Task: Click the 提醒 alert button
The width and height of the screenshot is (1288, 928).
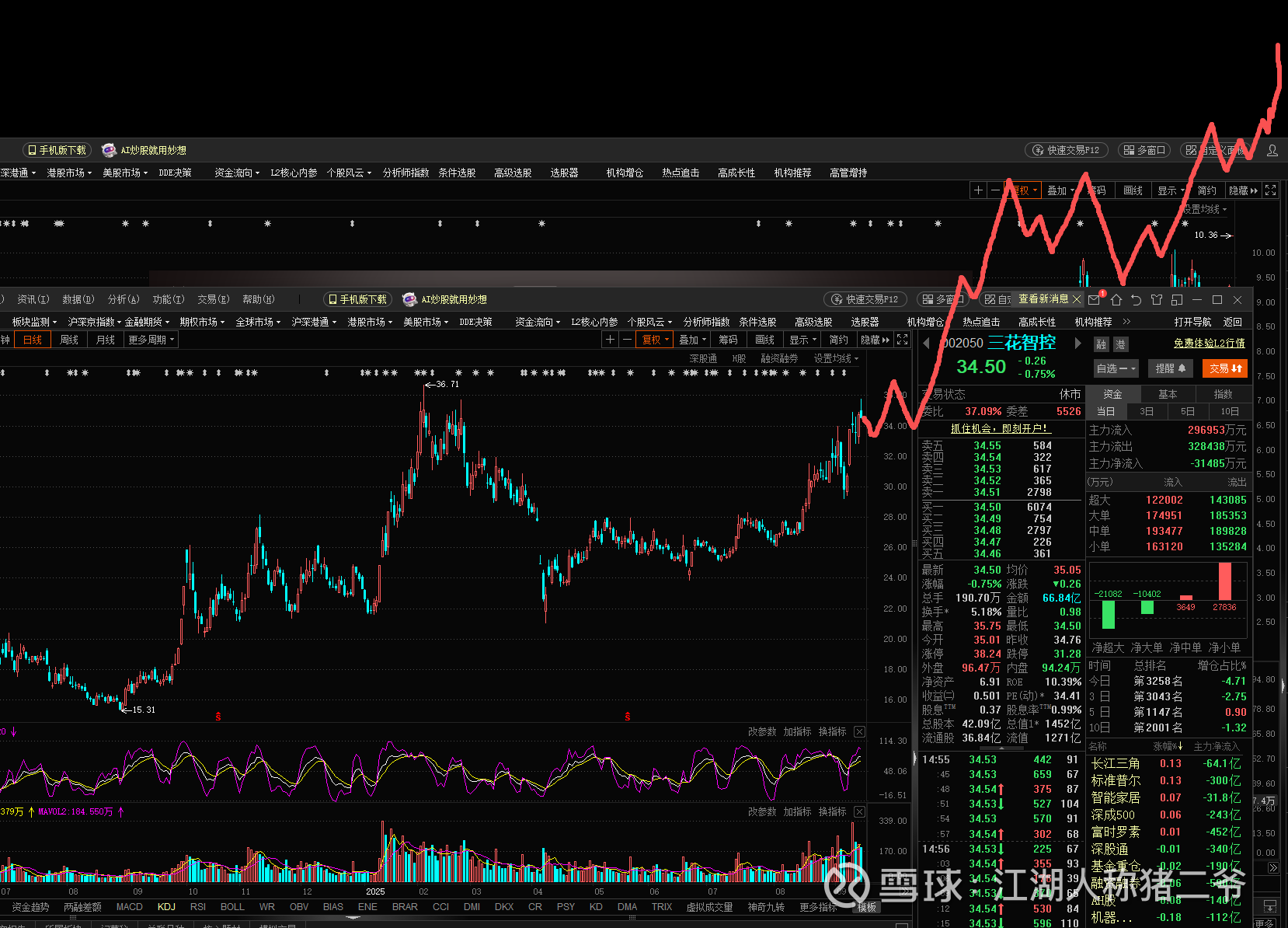Action: click(1170, 368)
